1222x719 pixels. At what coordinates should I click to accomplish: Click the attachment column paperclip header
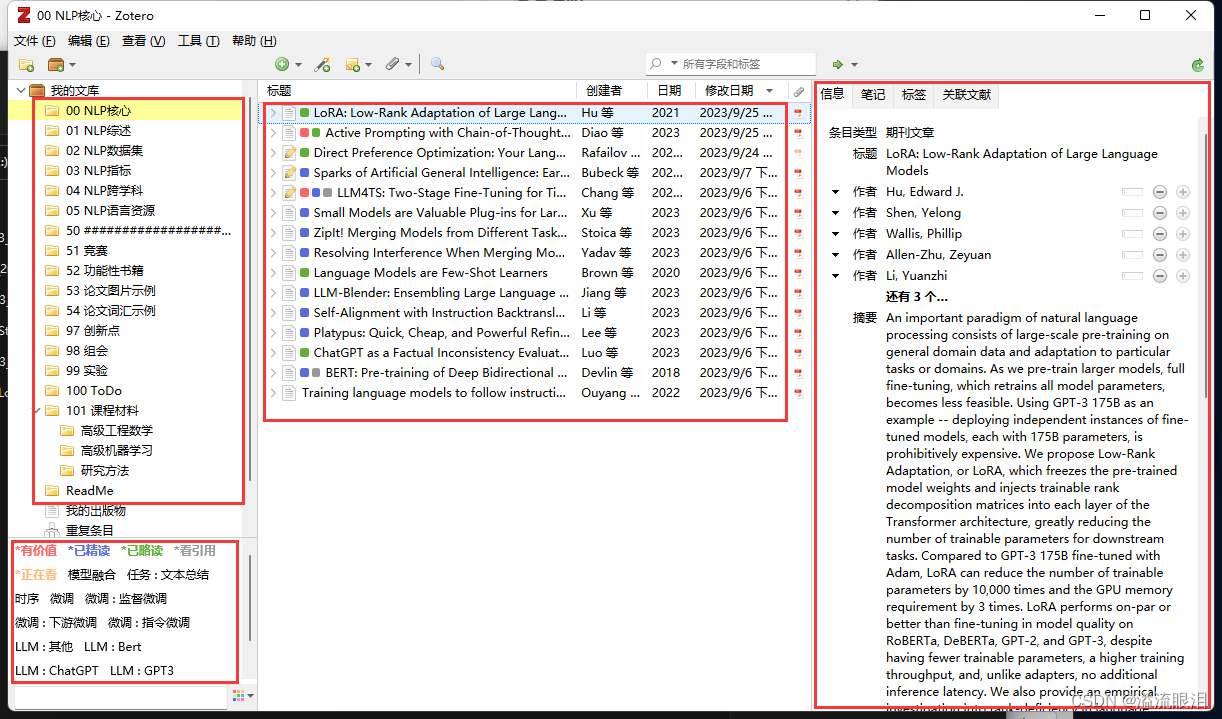(799, 91)
